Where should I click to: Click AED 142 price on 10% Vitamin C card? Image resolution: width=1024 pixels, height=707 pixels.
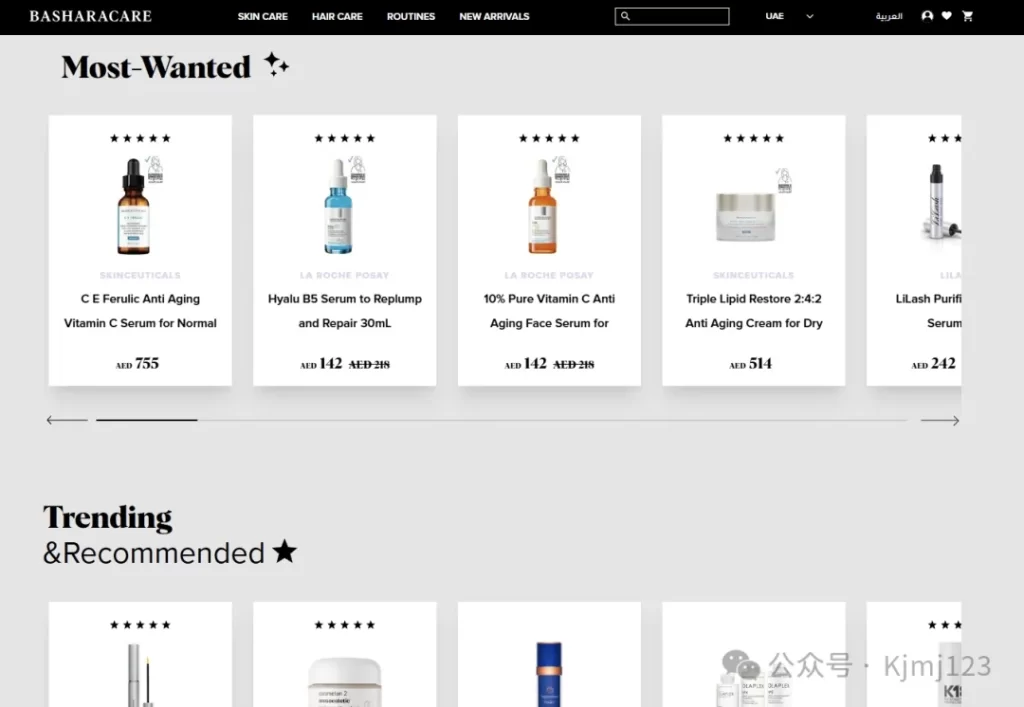[x=526, y=364]
